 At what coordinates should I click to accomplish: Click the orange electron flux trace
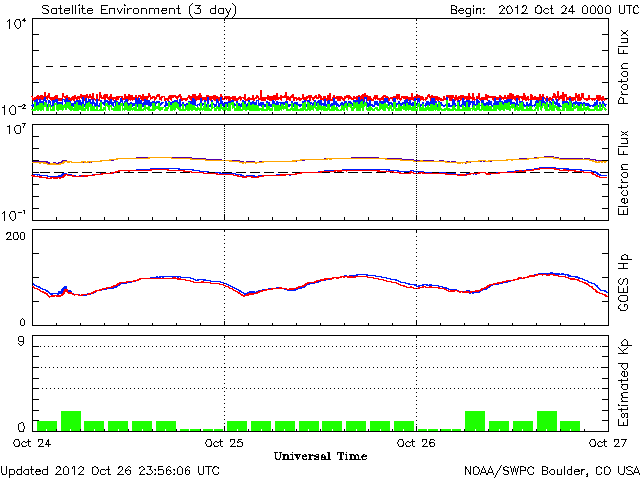[320, 159]
